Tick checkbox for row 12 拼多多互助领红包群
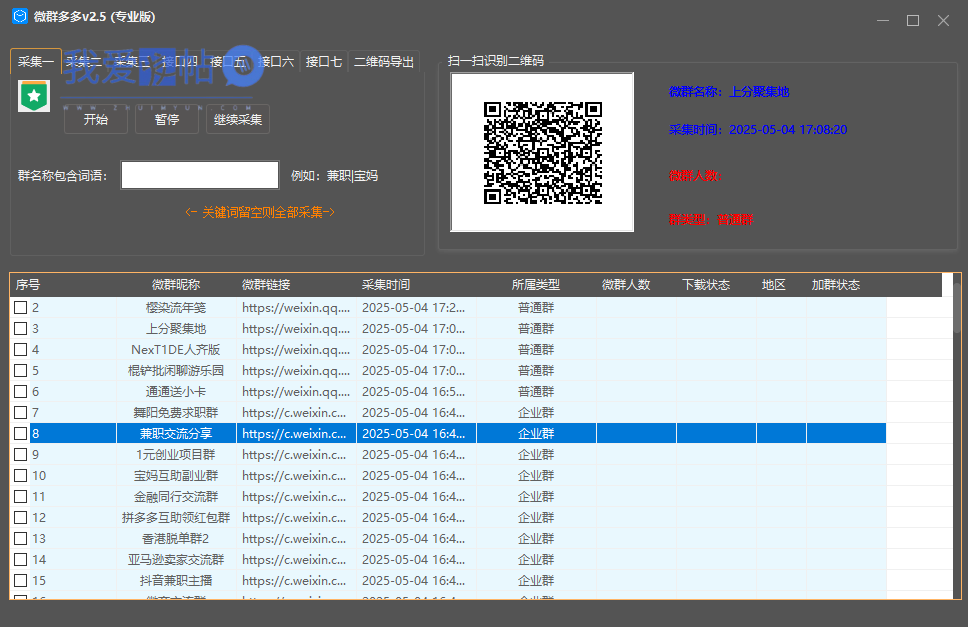Viewport: 968px width, 627px height. tap(20, 517)
